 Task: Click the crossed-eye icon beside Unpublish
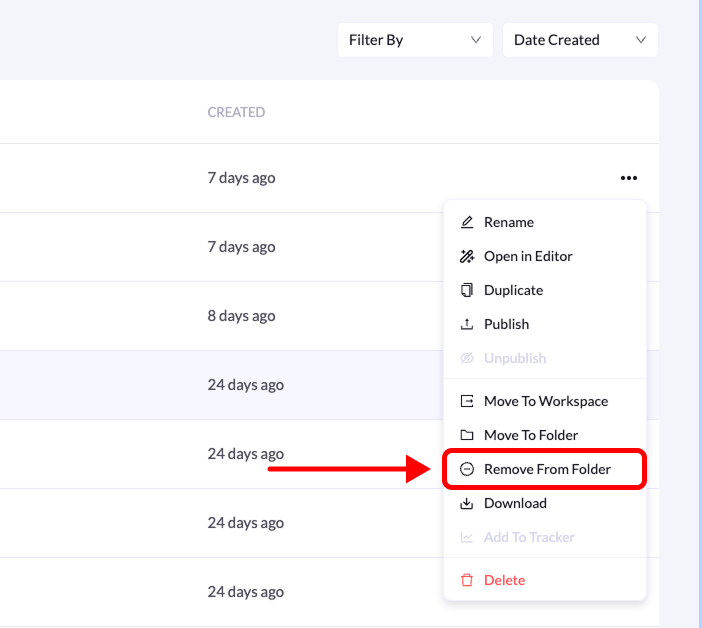tap(467, 358)
